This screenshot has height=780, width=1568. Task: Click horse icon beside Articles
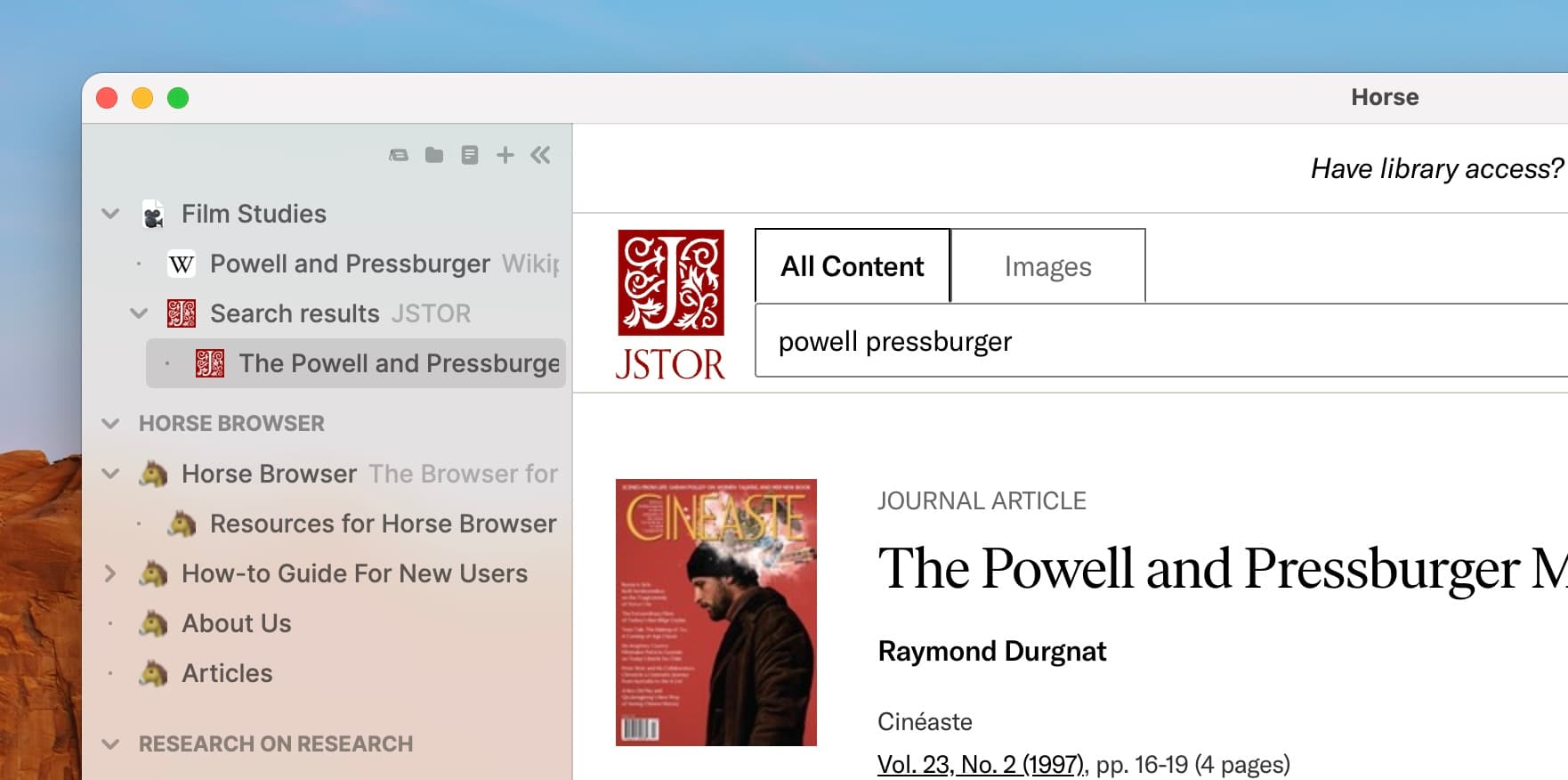pos(153,673)
